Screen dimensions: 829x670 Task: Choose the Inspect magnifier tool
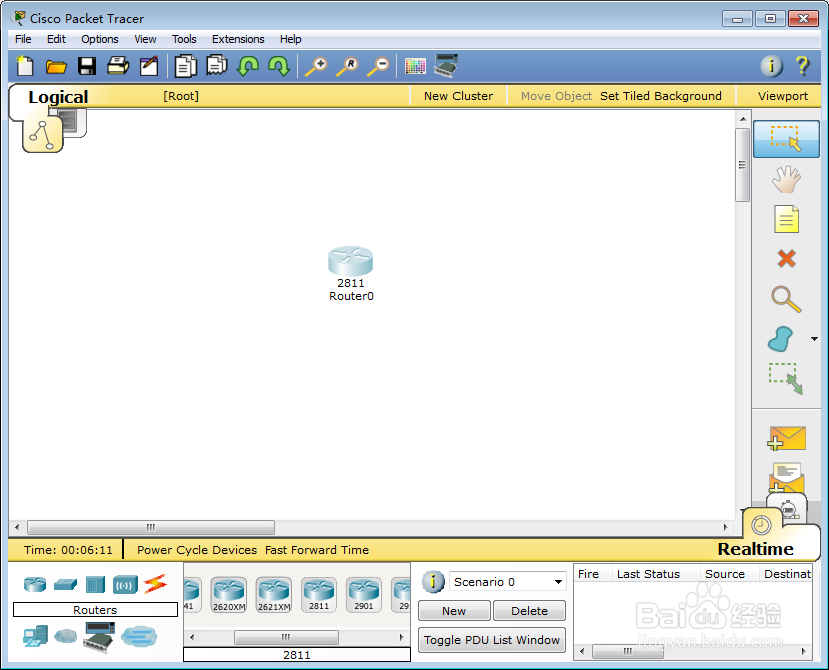coord(786,299)
